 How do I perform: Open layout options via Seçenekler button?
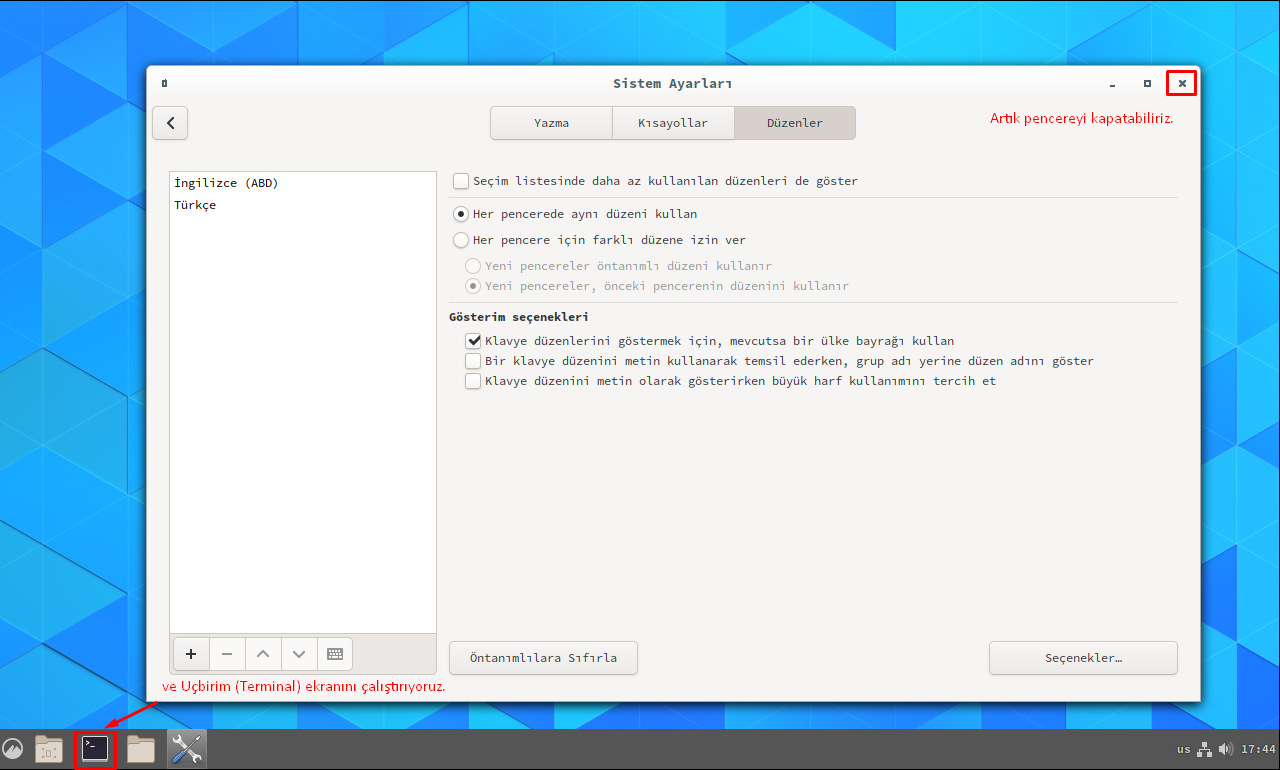pyautogui.click(x=1083, y=657)
